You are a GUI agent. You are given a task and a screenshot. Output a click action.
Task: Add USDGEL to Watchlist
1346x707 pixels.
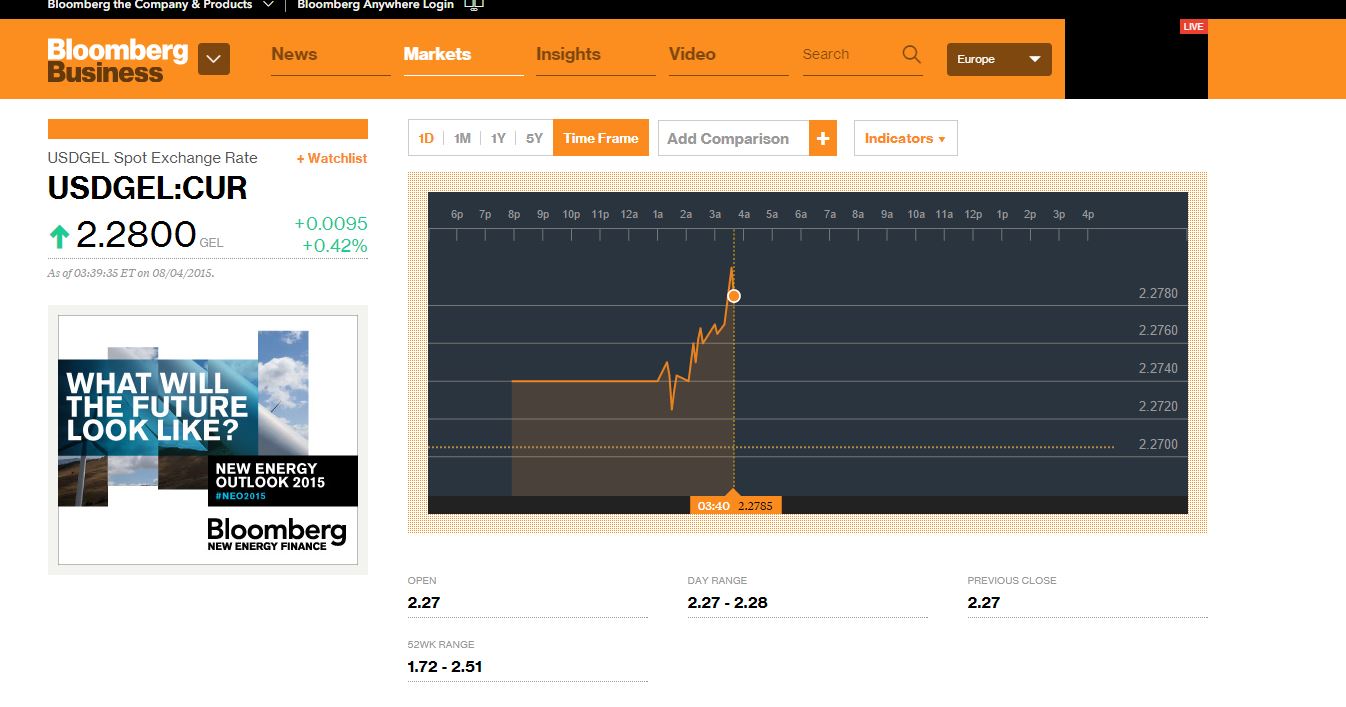point(332,159)
